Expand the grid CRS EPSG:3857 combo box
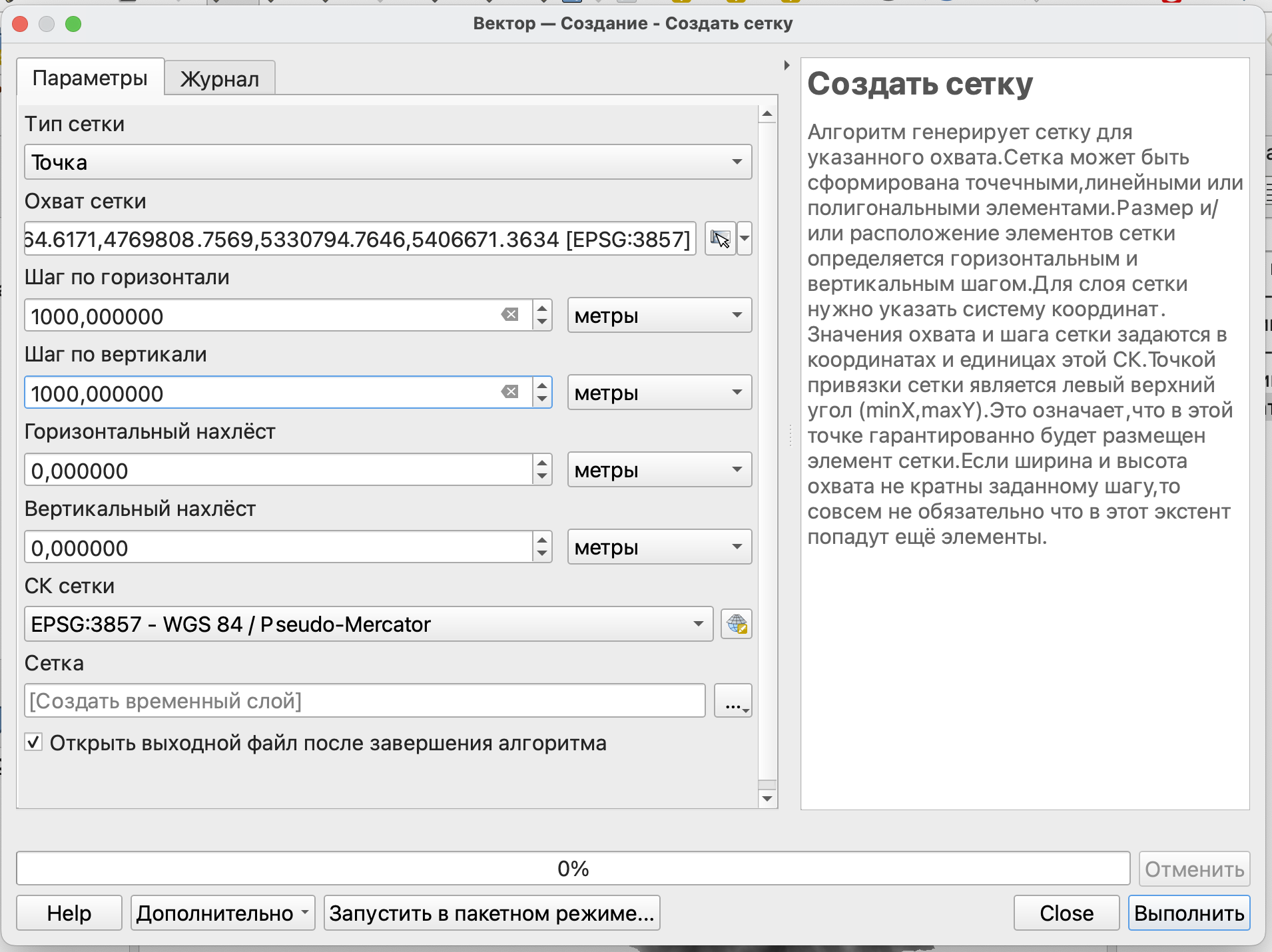 368,624
